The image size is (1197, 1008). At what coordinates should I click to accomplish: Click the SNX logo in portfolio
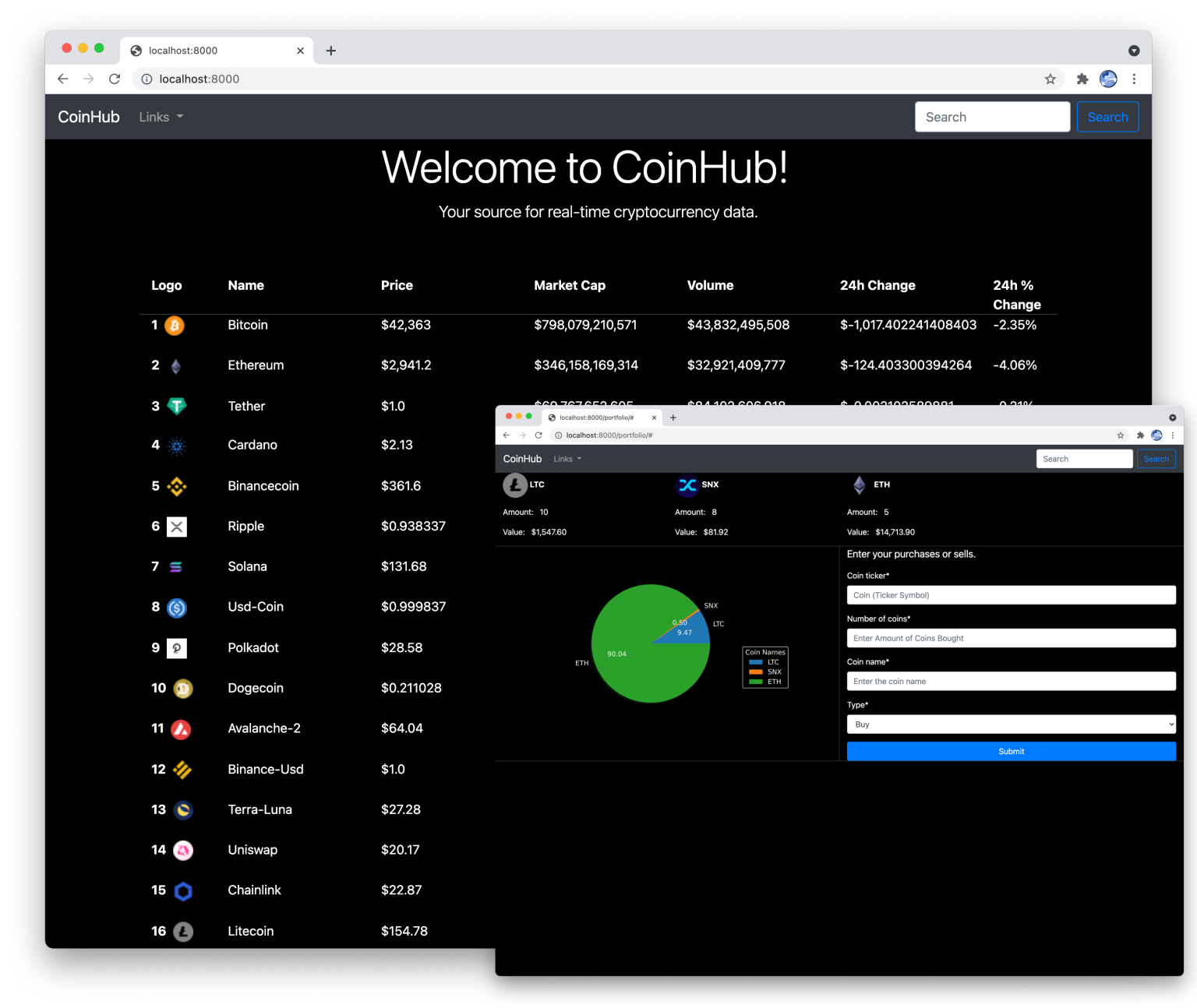pos(687,485)
